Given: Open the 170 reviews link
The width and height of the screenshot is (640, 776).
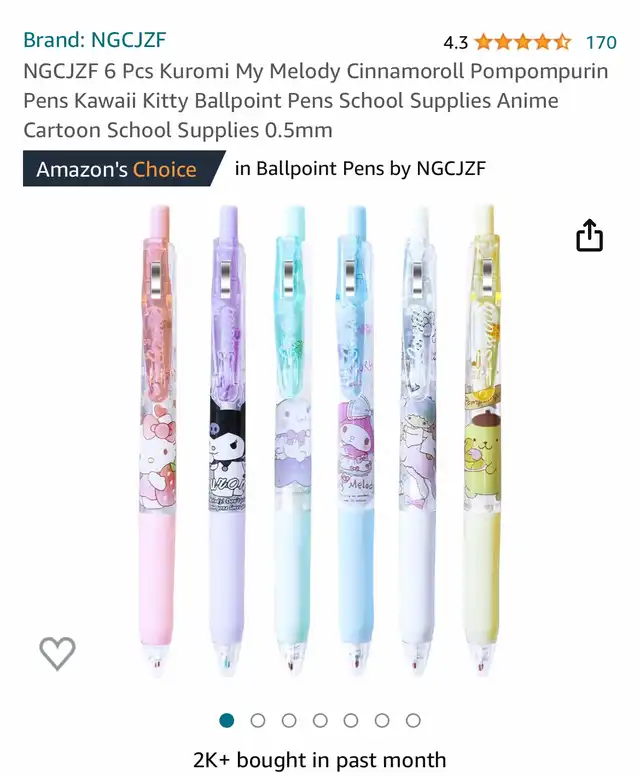Looking at the screenshot, I should pos(601,43).
